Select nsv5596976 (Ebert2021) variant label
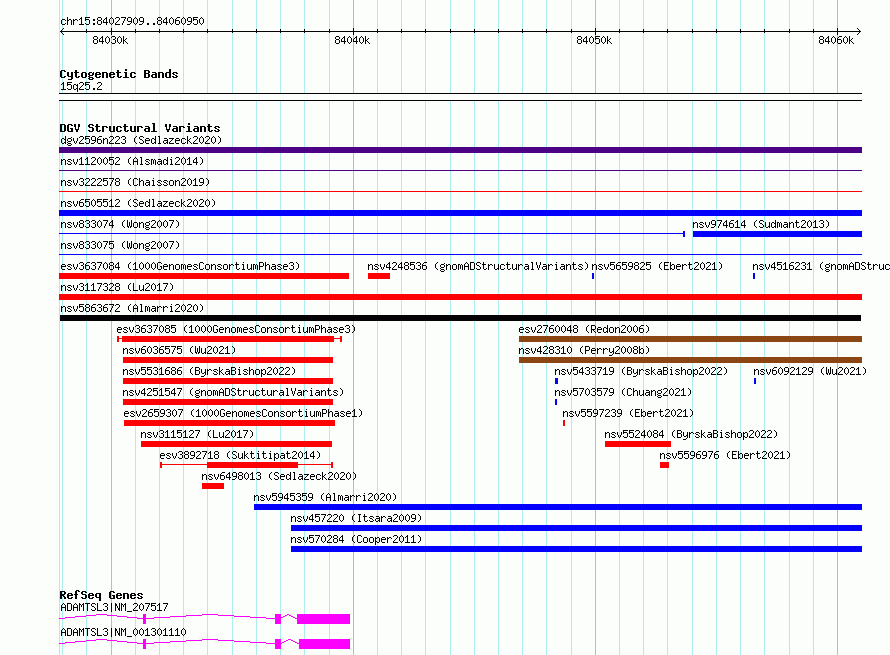 725,455
